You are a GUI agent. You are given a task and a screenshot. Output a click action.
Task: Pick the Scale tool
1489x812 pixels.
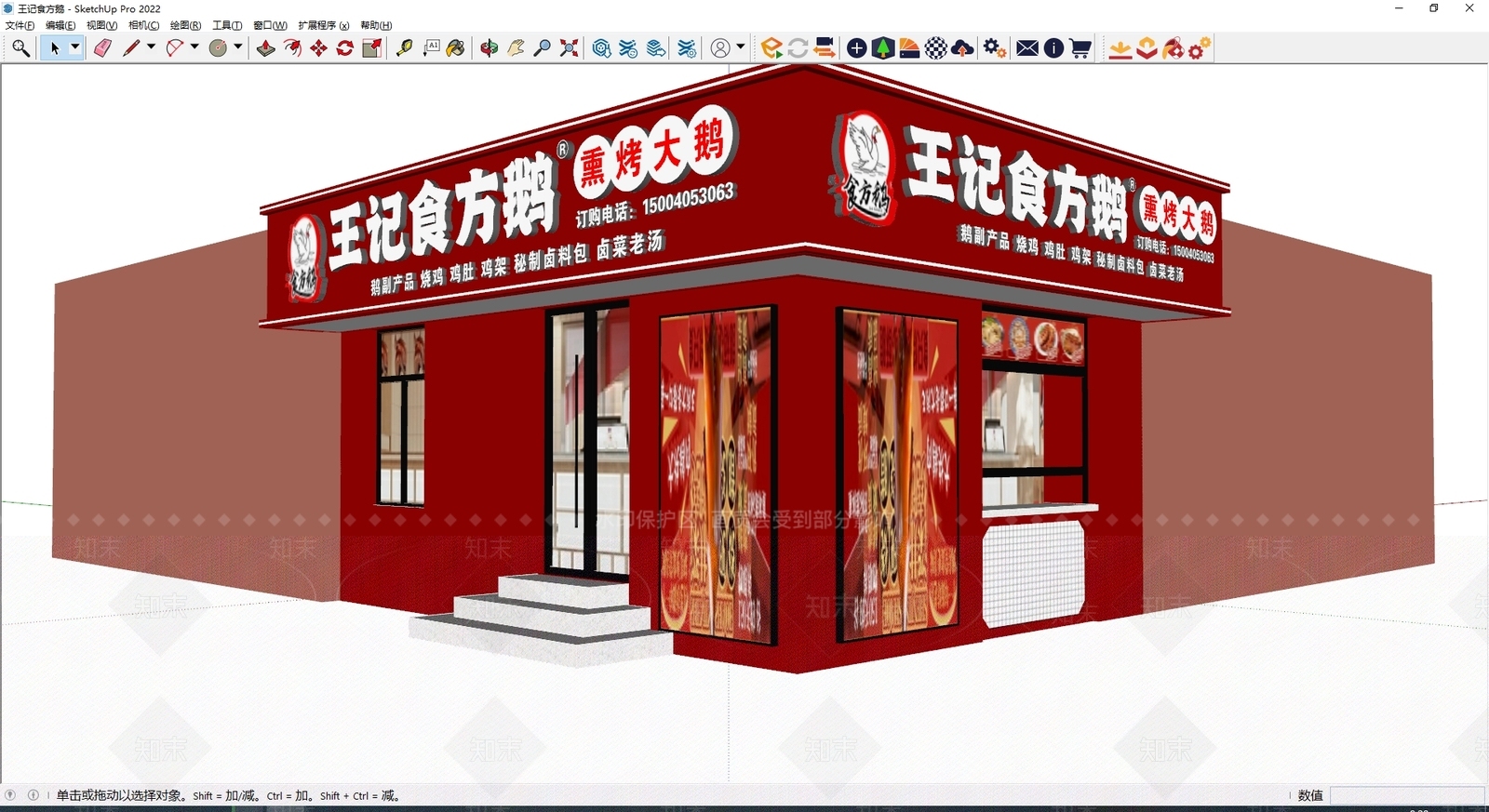point(371,48)
